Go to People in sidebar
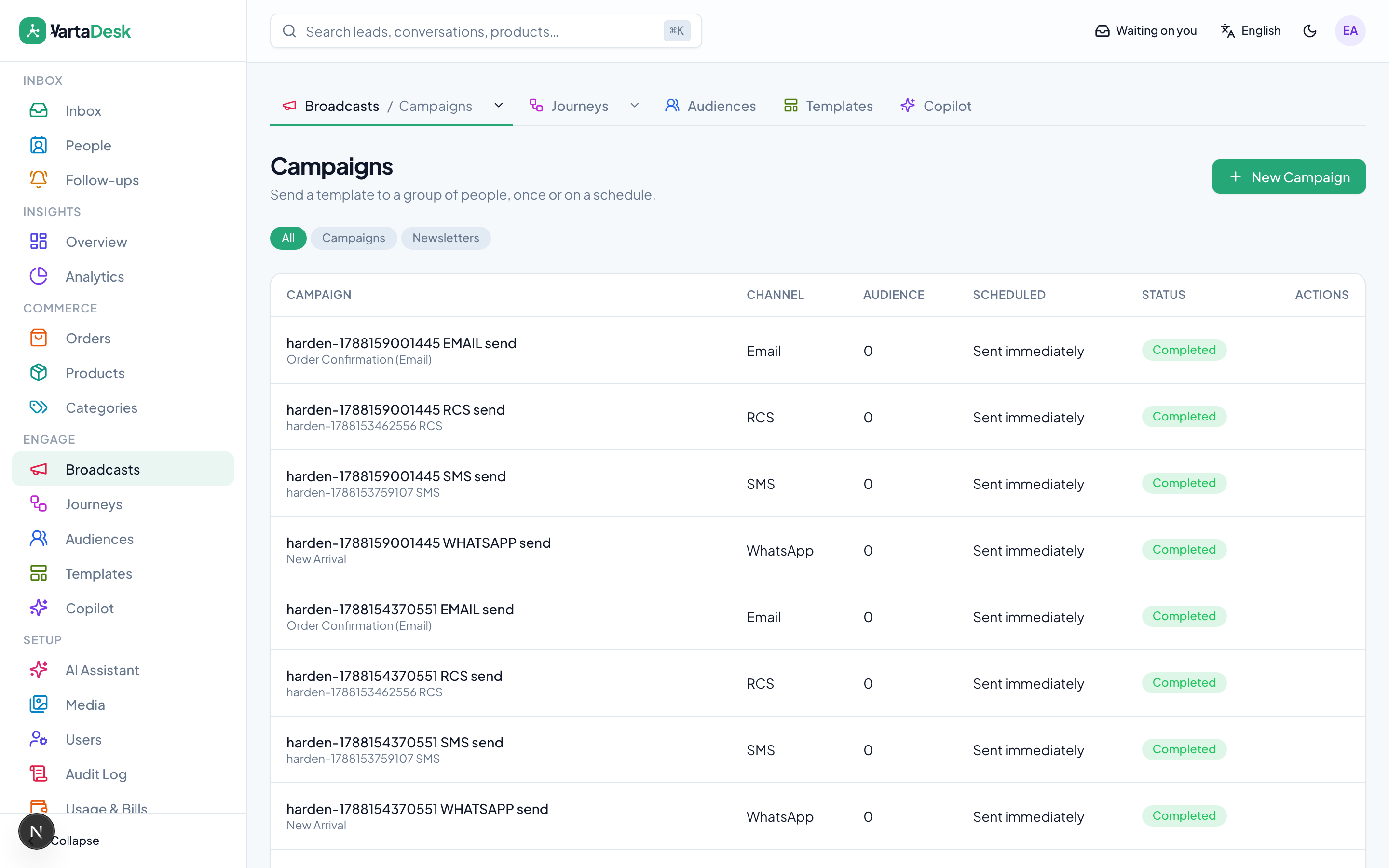The height and width of the screenshot is (868, 1389). [123, 145]
